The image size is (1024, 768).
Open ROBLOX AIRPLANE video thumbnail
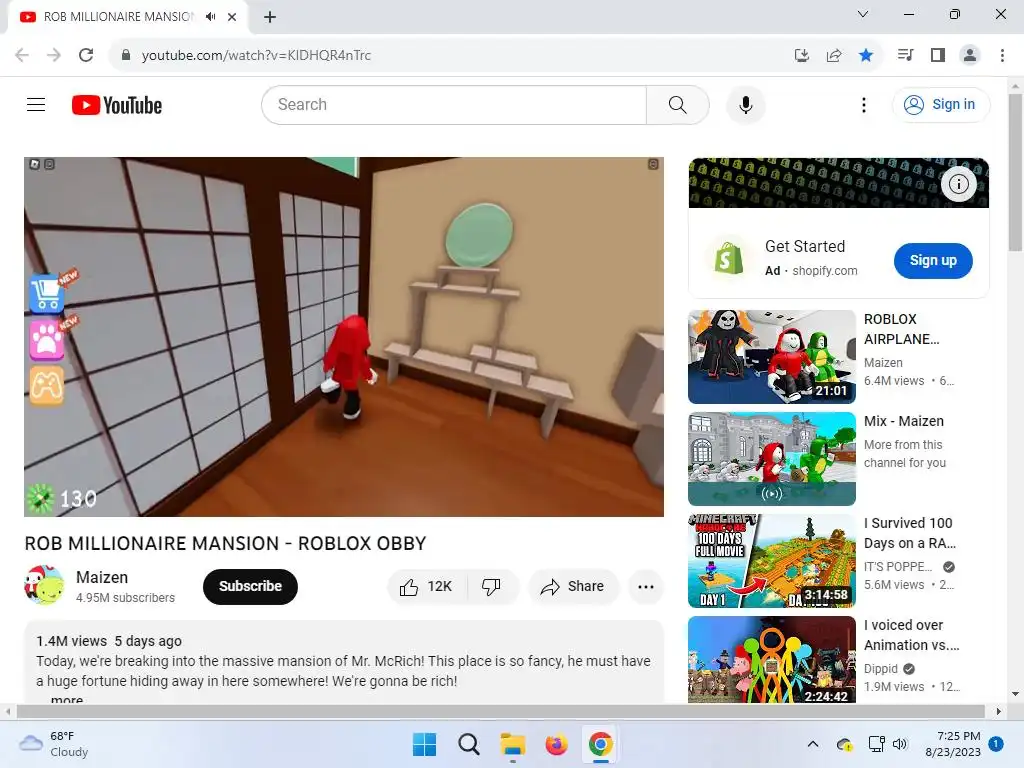click(x=771, y=357)
